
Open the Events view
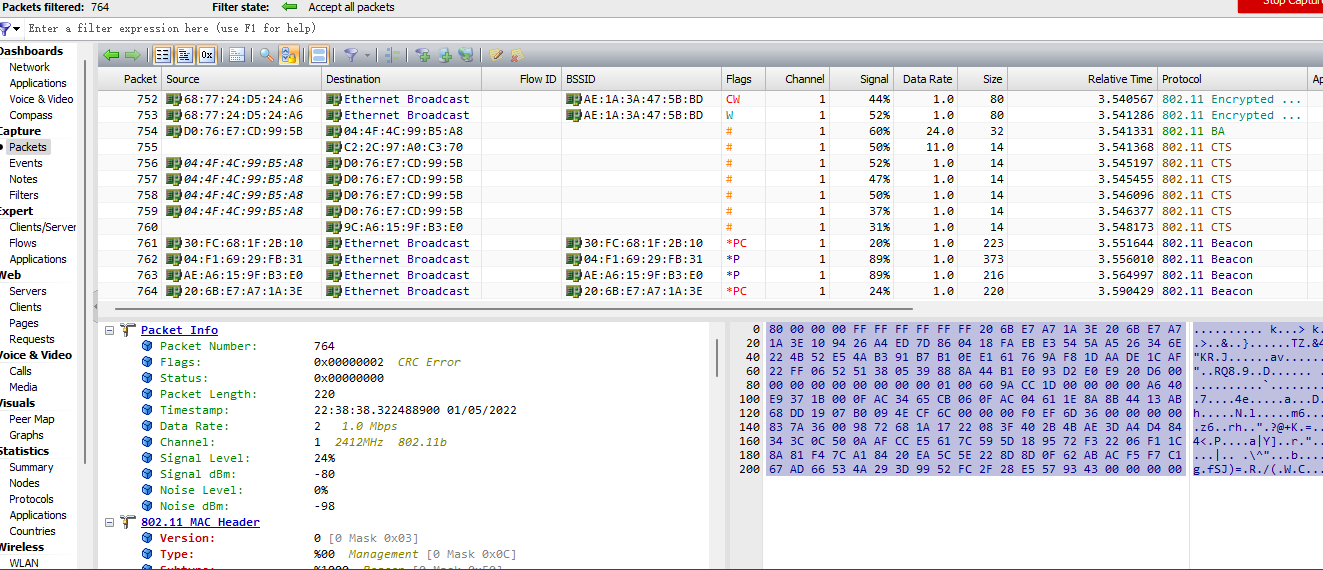point(26,163)
